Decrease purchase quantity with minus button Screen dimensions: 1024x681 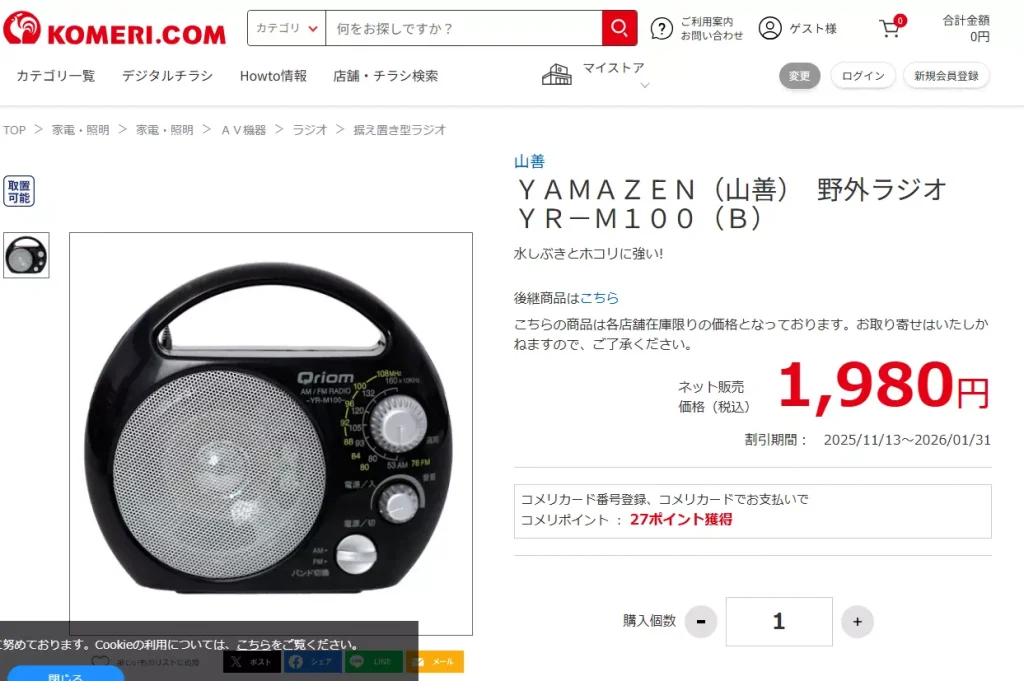(x=701, y=622)
